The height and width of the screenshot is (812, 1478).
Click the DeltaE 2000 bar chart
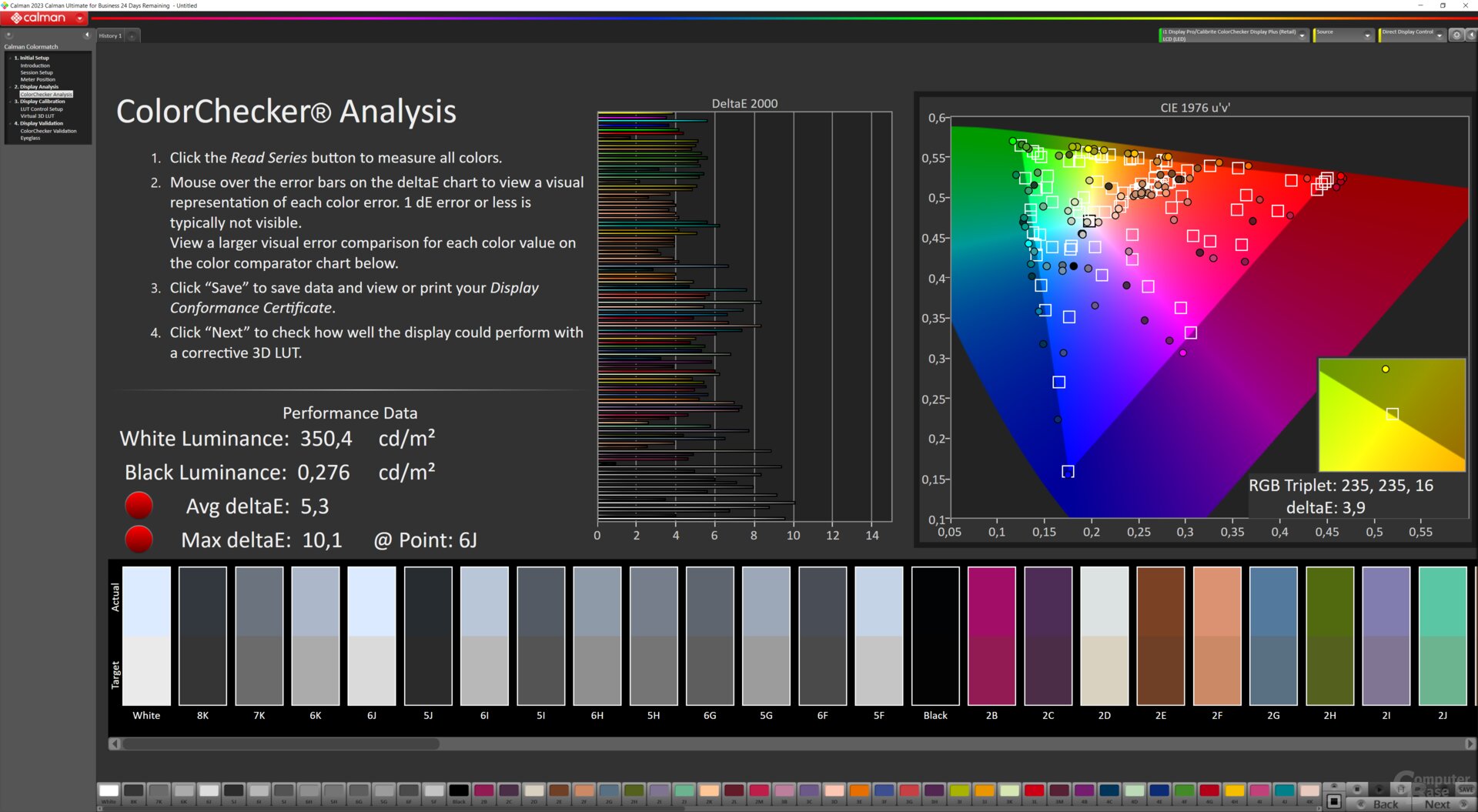744,316
